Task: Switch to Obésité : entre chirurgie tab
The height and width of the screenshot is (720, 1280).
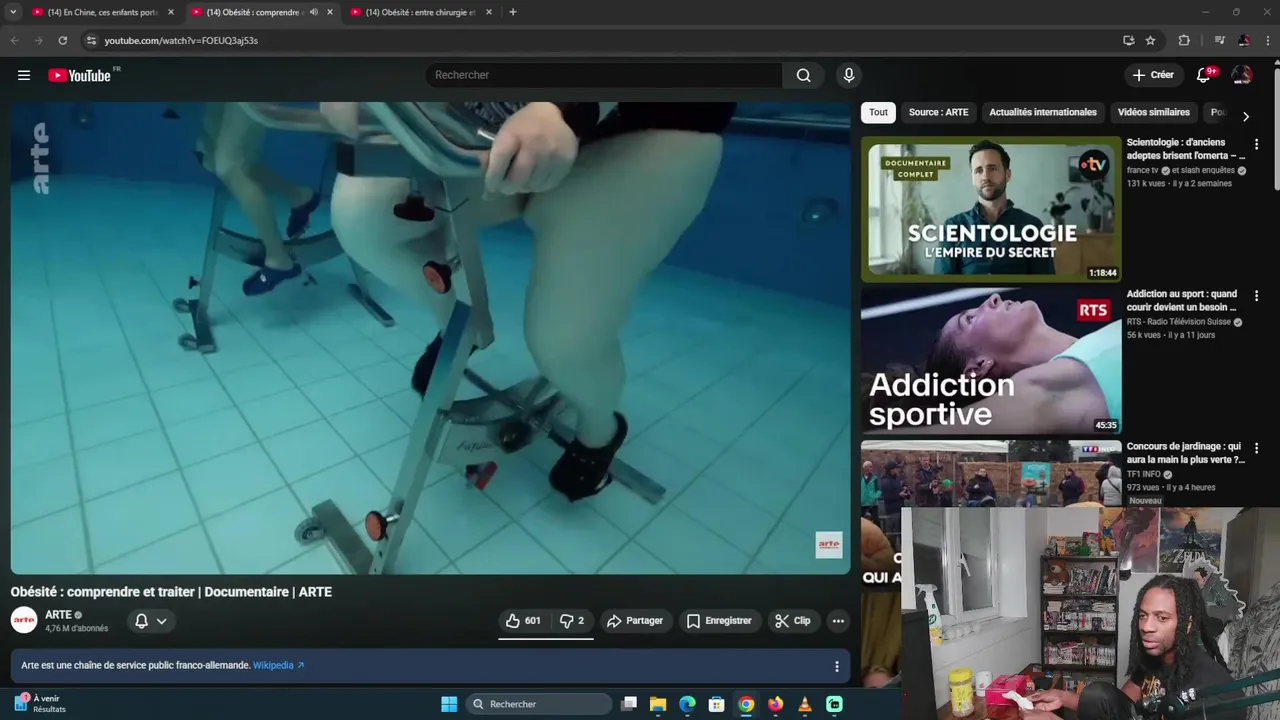Action: [x=422, y=12]
